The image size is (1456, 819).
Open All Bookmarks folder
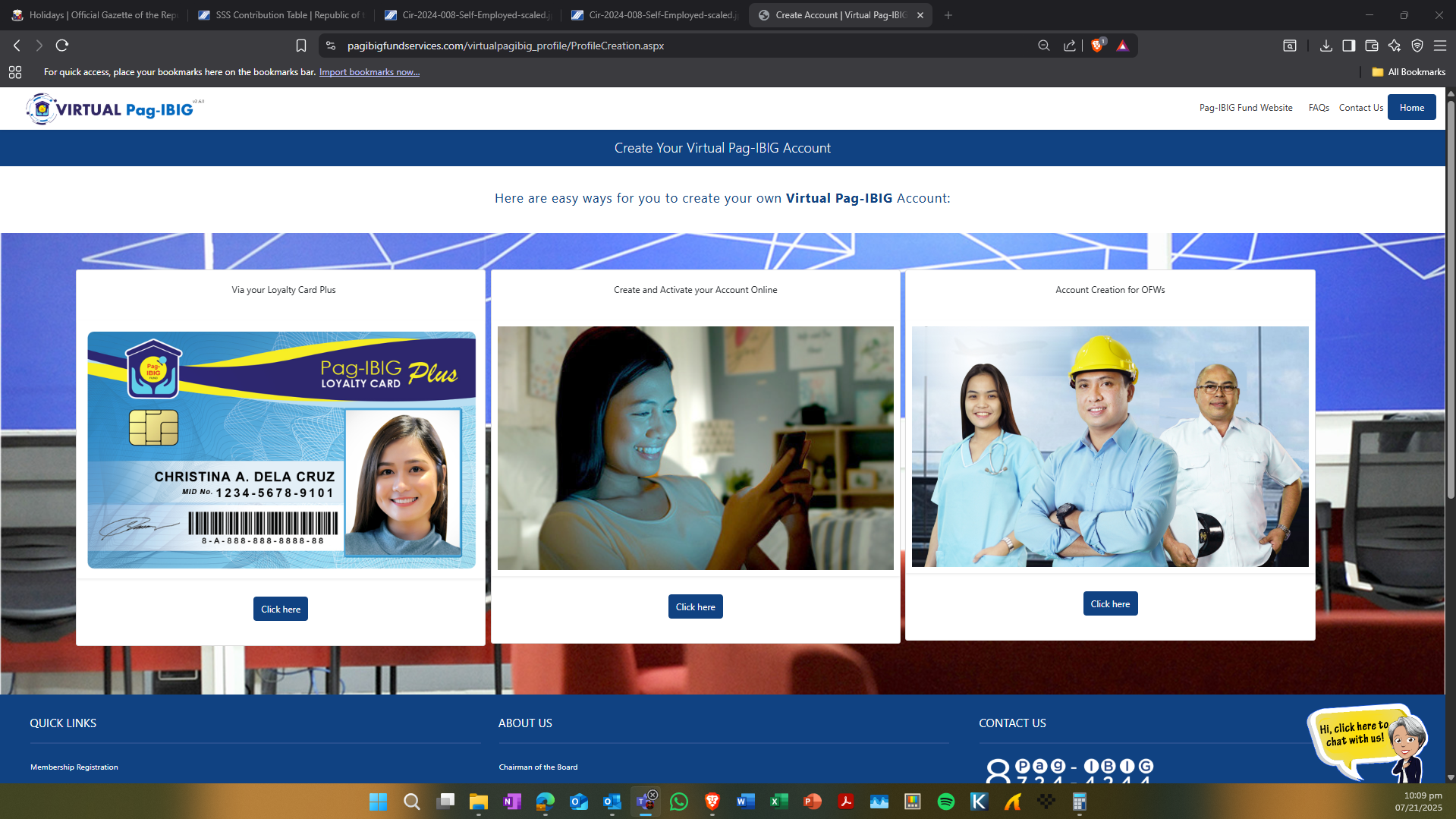tap(1408, 72)
